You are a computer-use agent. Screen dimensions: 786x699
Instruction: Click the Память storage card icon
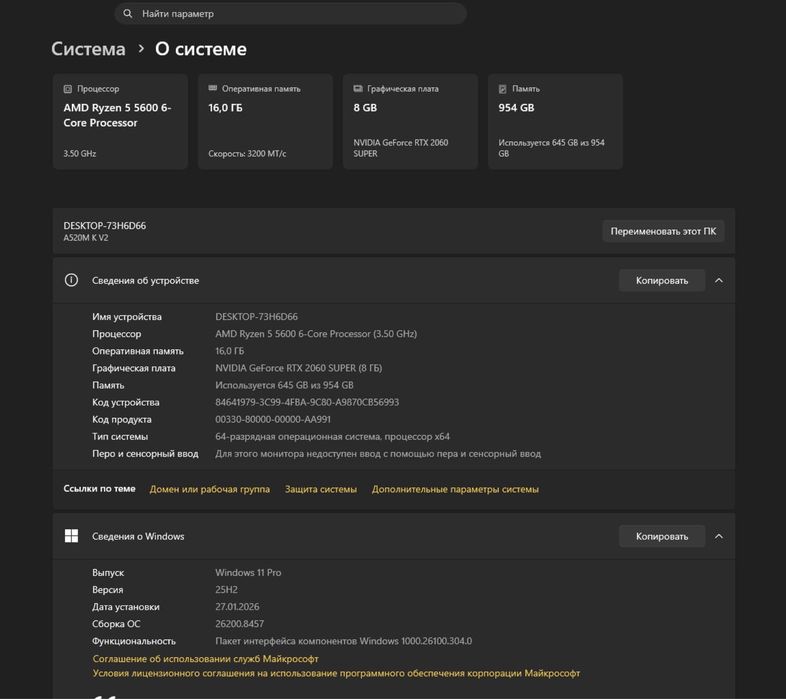pos(503,89)
